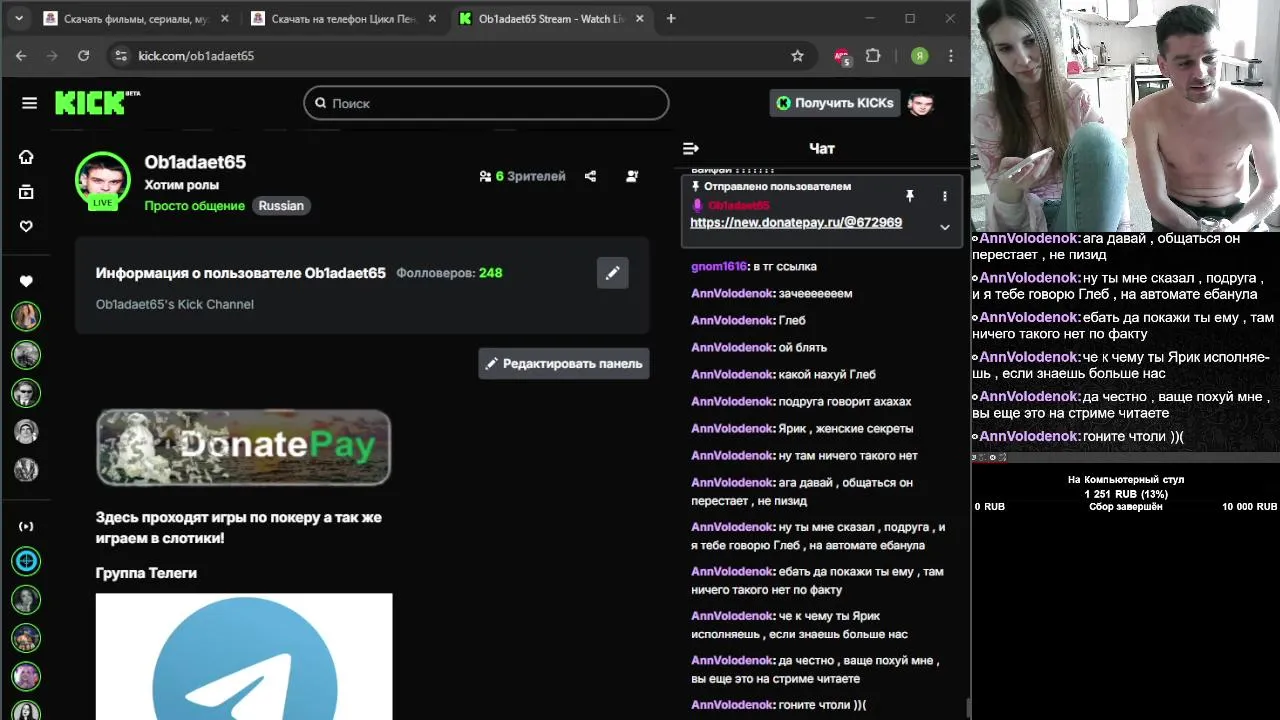Switch to the 'Скачать фильмы, сериалы' tab

pyautogui.click(x=138, y=18)
